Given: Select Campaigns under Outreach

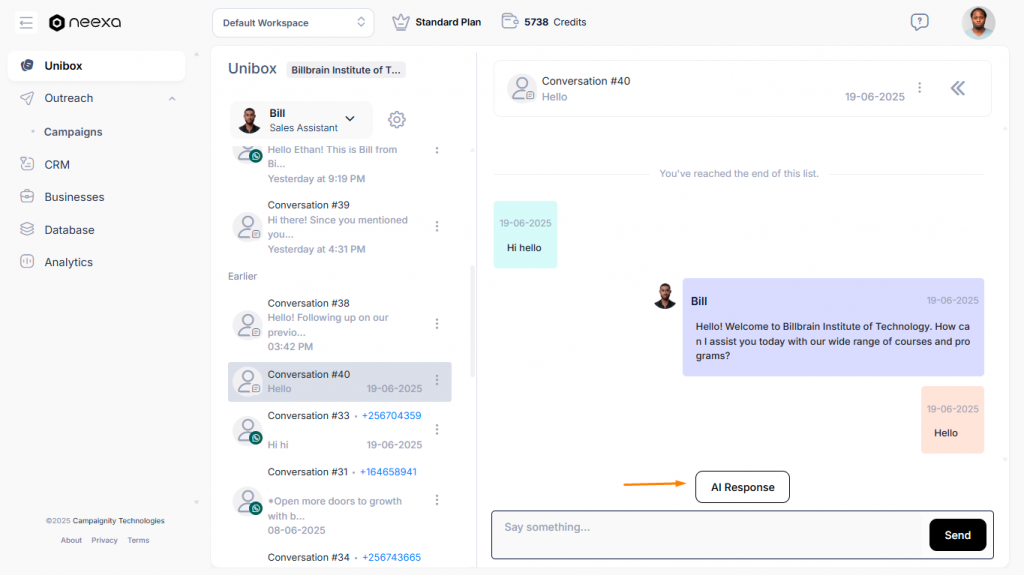Looking at the screenshot, I should pyautogui.click(x=73, y=132).
